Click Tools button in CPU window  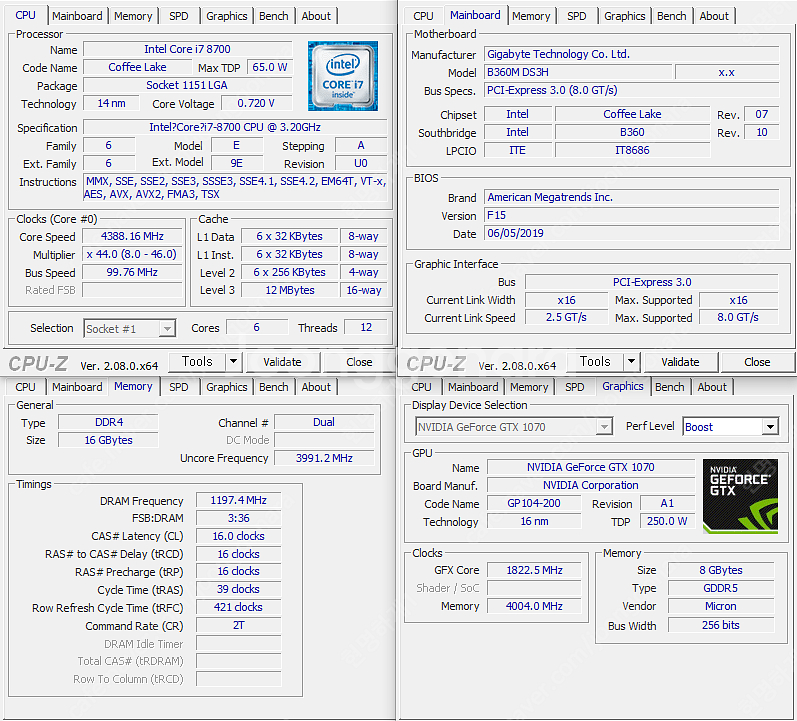tap(197, 362)
